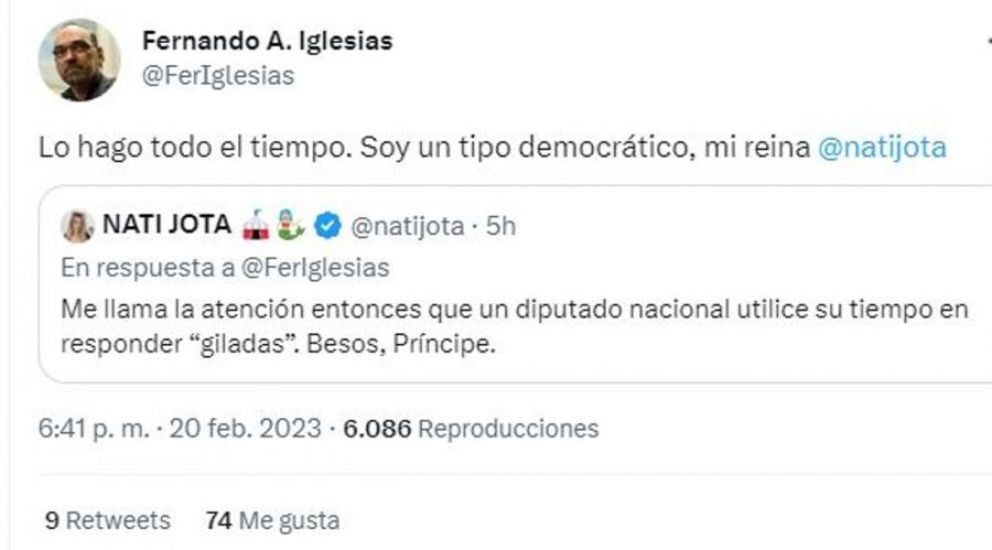Click Fernando A. Iglesias's profile photo
Viewport: 992px width, 550px height.
(x=79, y=60)
